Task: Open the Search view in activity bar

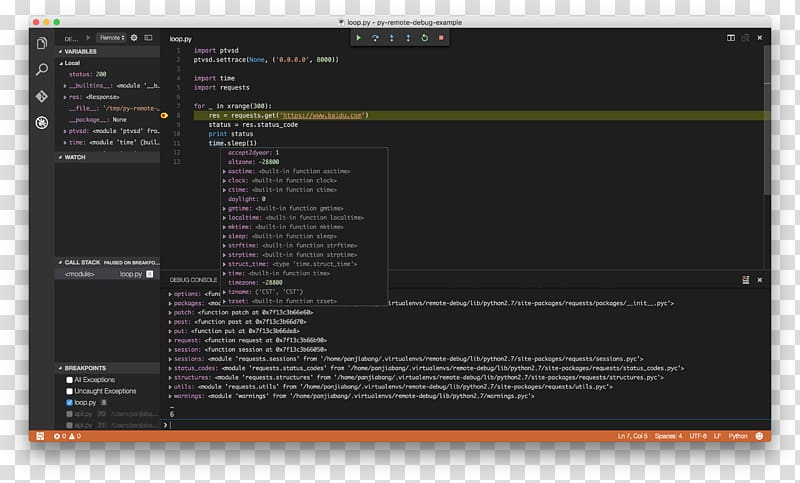Action: click(x=41, y=70)
